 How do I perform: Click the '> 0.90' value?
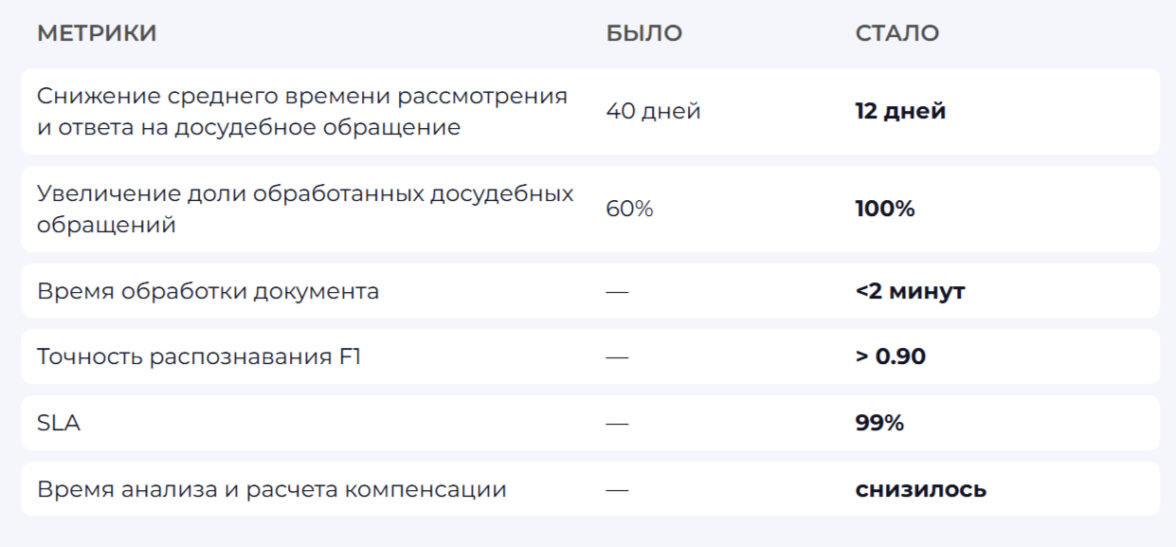pos(890,356)
